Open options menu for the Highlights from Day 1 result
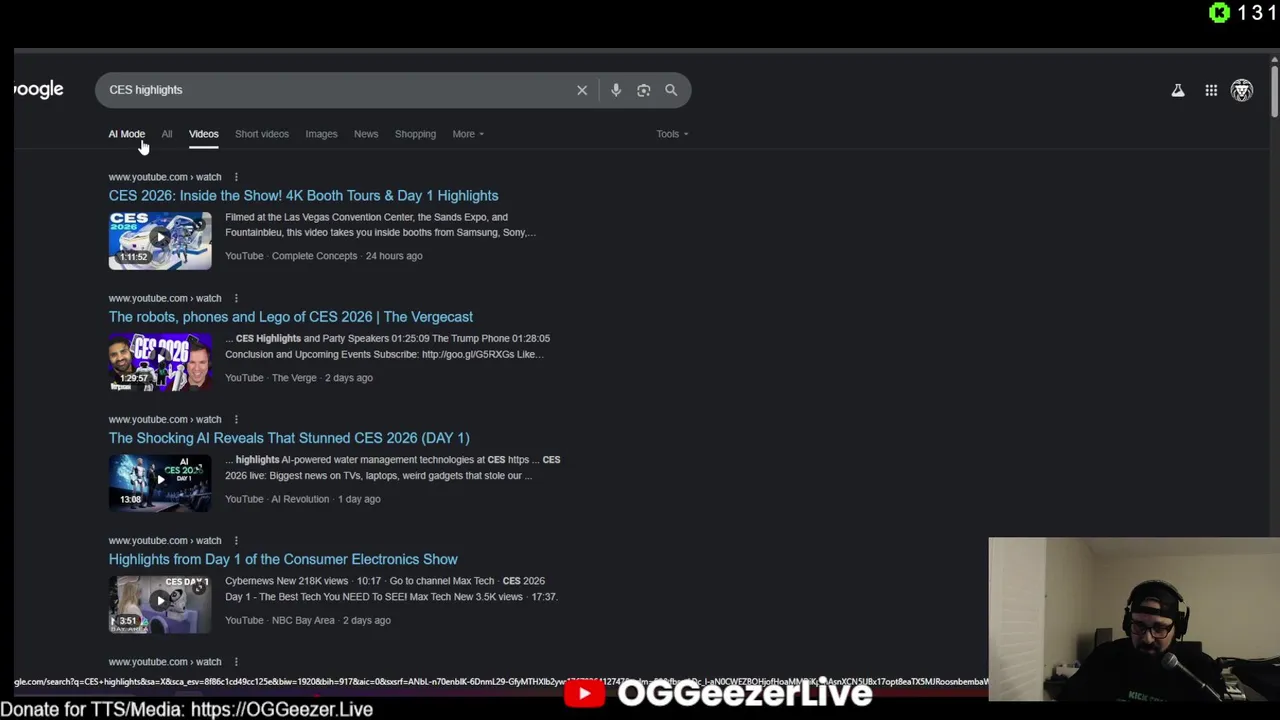This screenshot has width=1280, height=720. [x=236, y=540]
